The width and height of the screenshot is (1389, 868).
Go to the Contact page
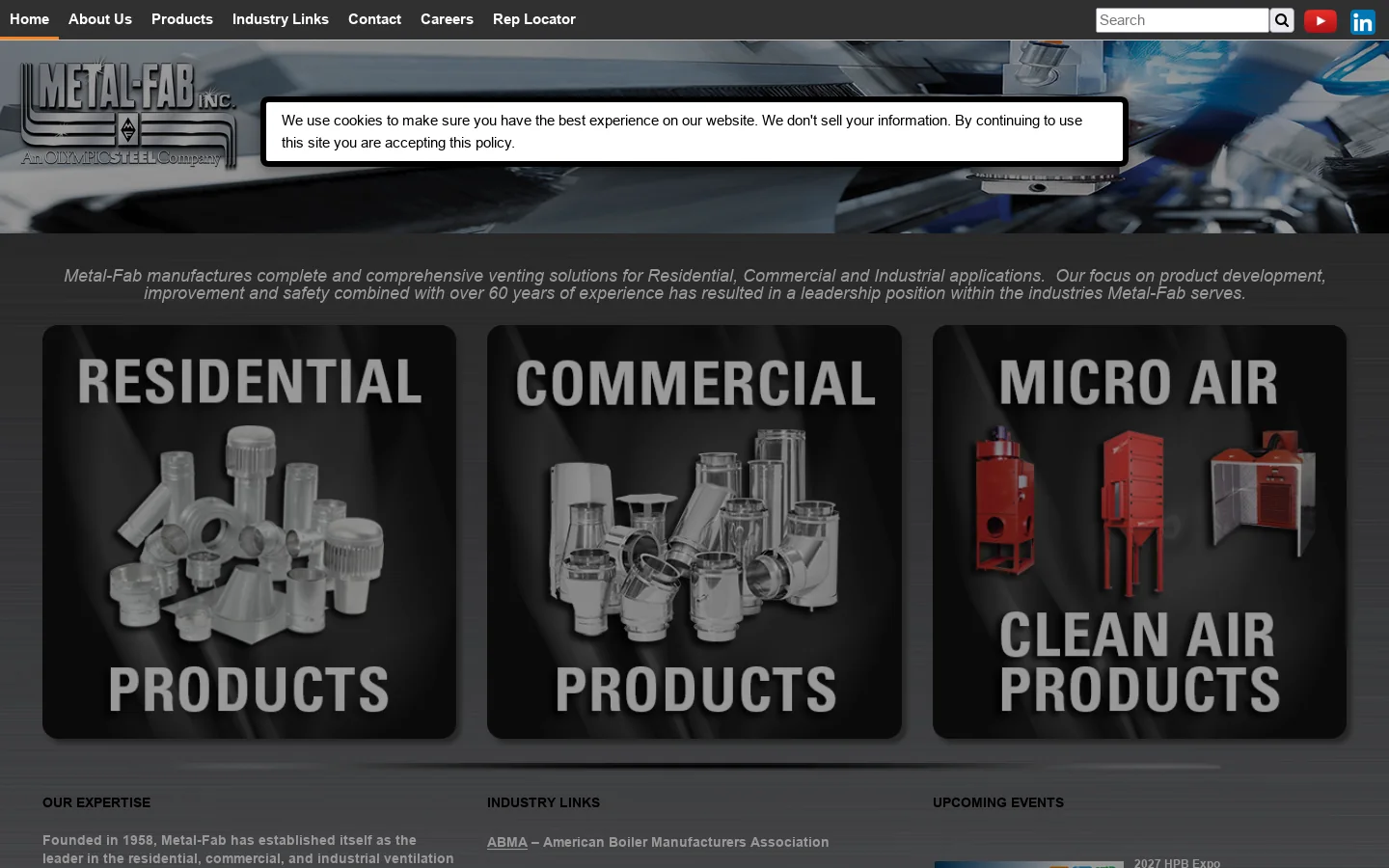374,19
